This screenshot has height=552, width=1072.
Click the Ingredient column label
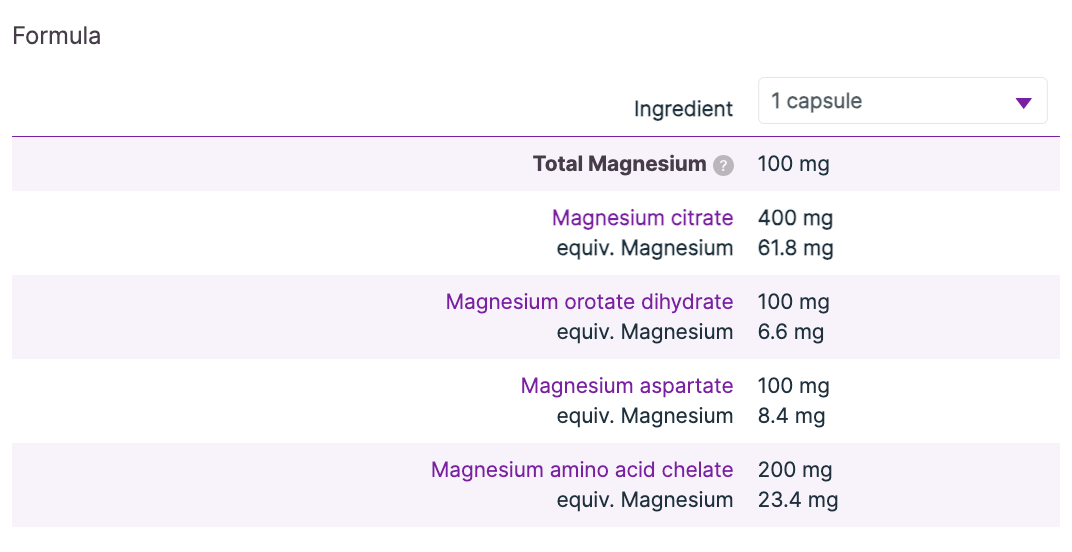[x=683, y=108]
